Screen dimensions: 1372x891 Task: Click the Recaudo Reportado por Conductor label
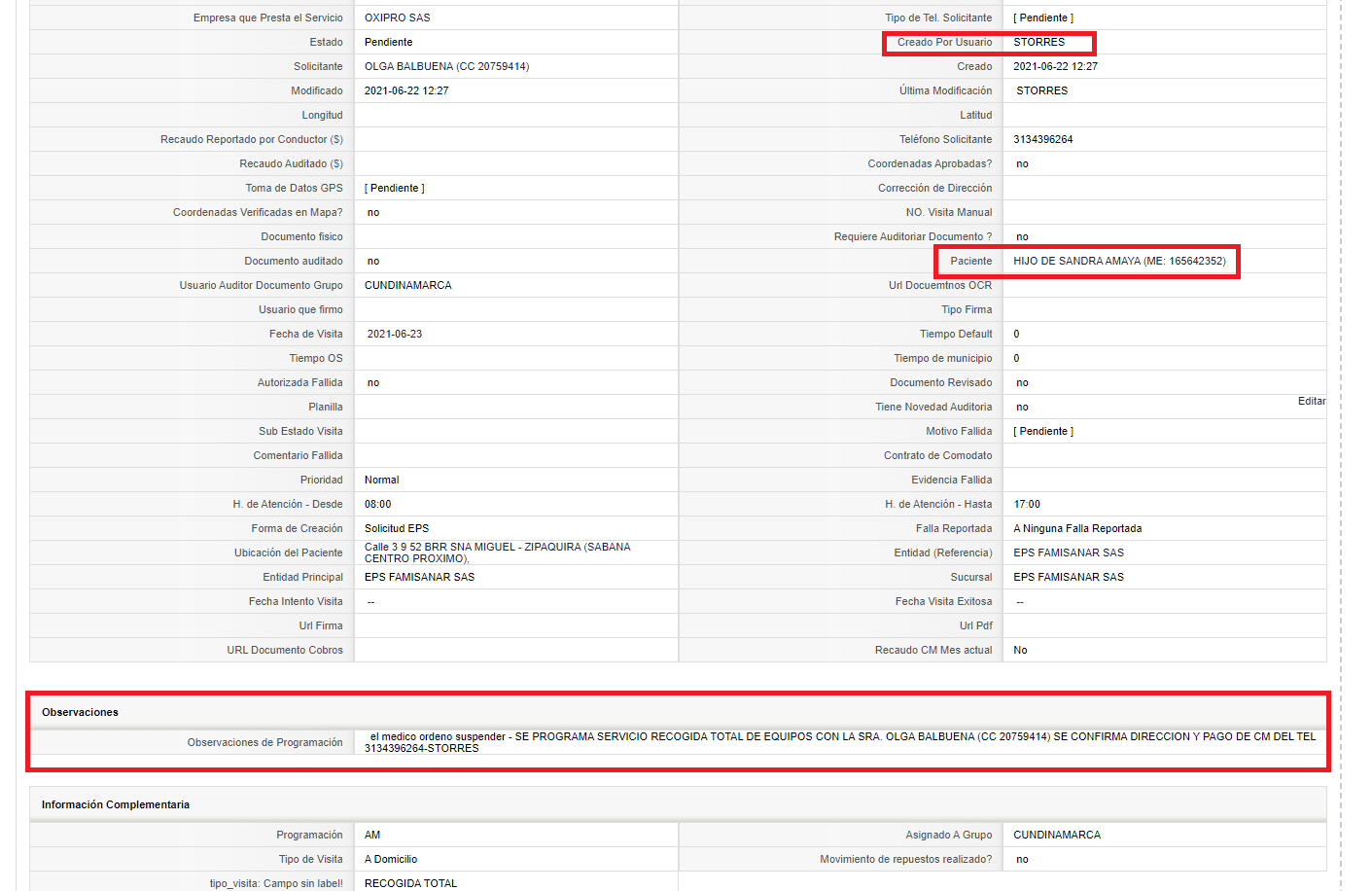[x=252, y=139]
